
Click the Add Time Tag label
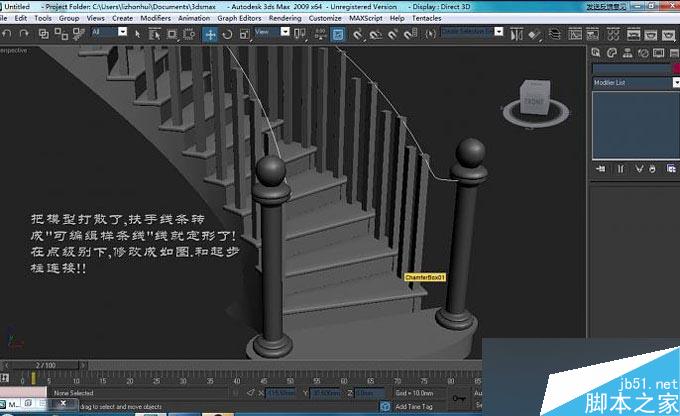(414, 406)
